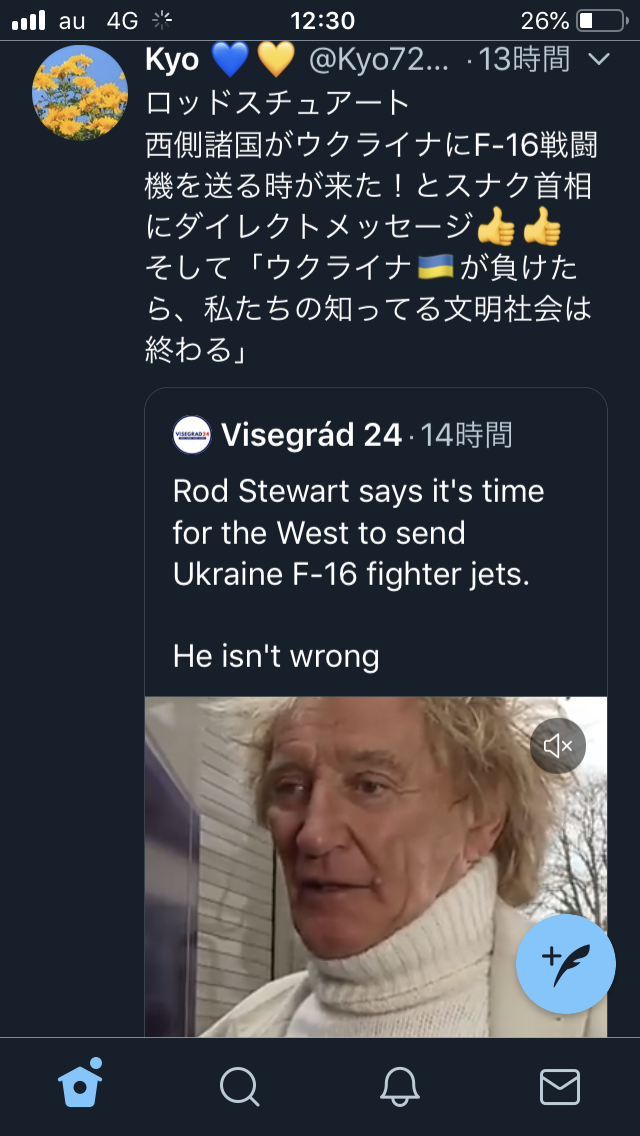Click the 14時間 timestamp in the quoted tweet

(466, 435)
